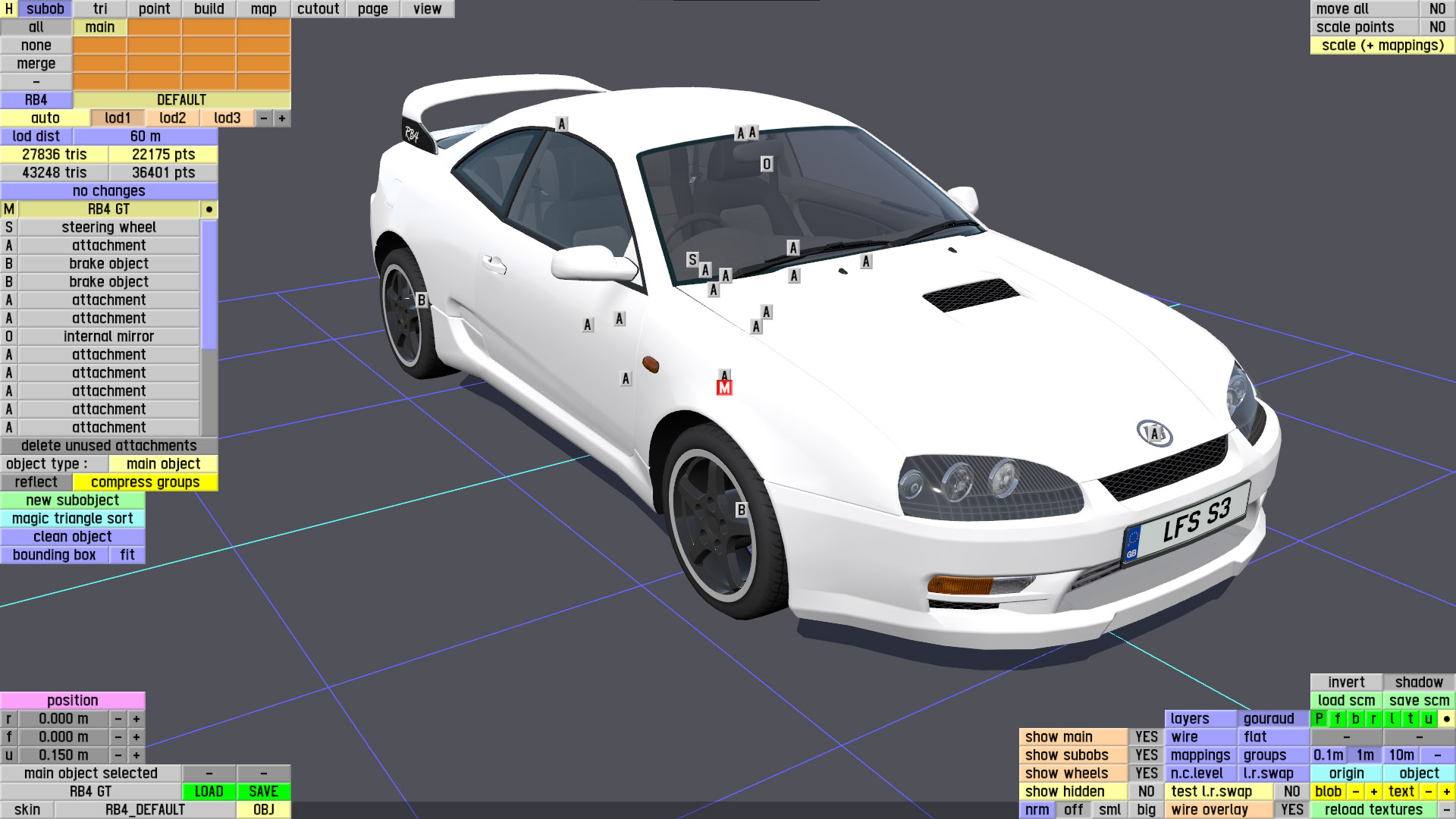Viewport: 1456px width, 819px height.
Task: Select the B brake marker on front wheel
Action: click(x=742, y=510)
